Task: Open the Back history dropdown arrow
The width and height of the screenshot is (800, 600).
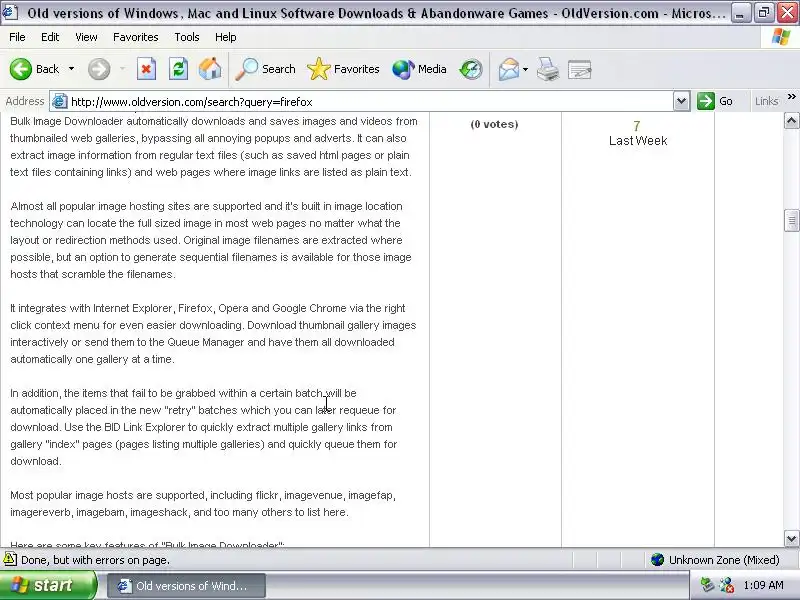Action: click(x=71, y=69)
